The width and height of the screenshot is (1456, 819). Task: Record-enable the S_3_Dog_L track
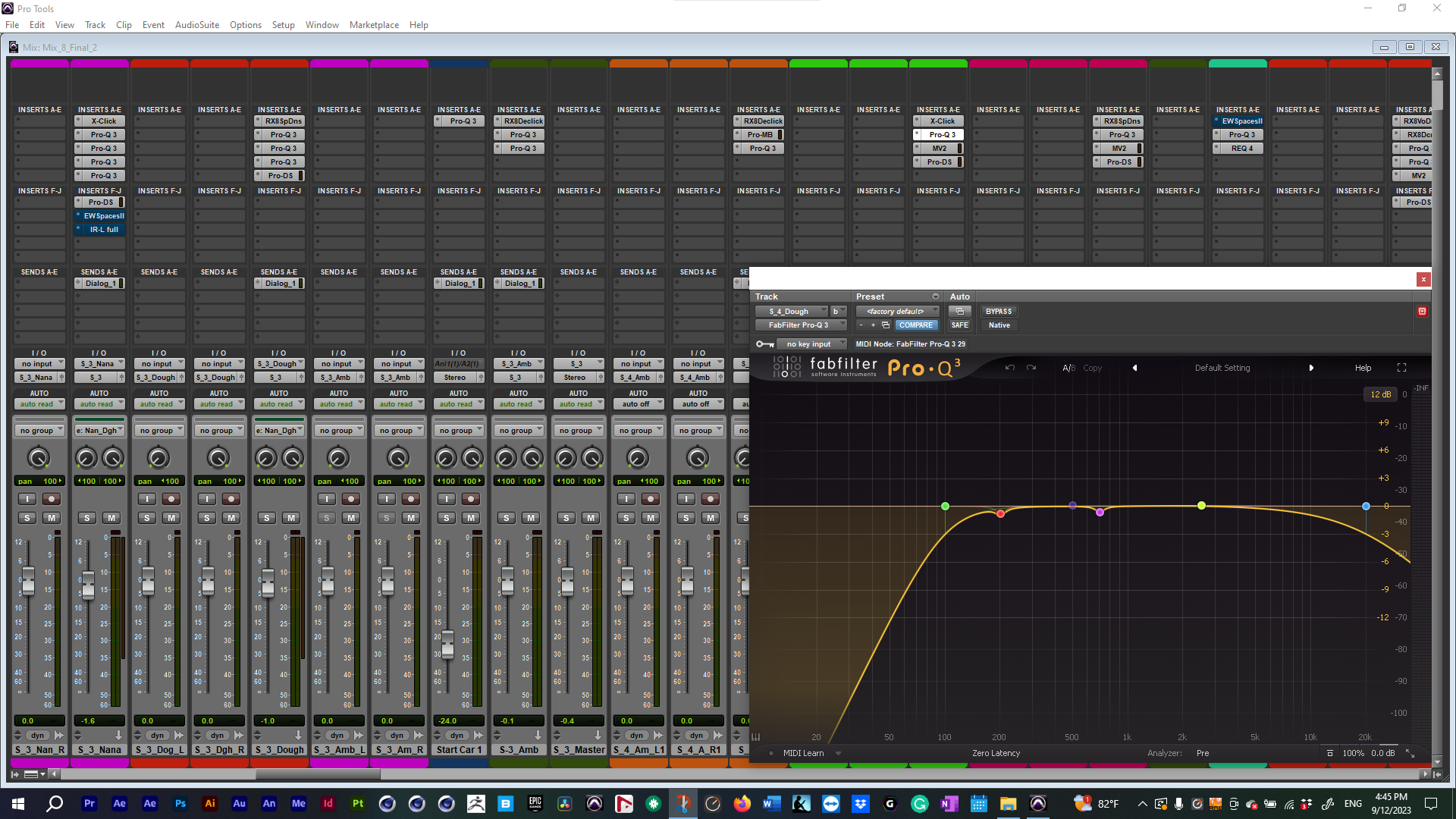(x=171, y=499)
